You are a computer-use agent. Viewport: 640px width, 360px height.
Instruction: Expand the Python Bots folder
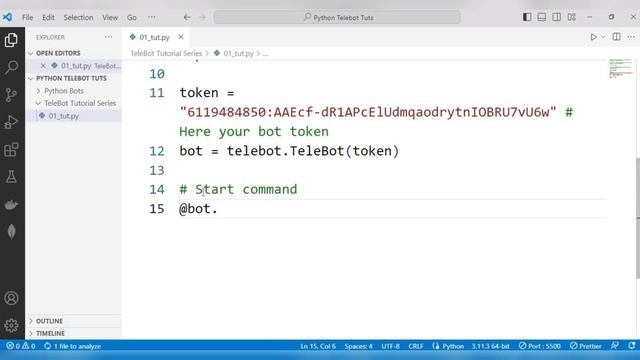tap(64, 91)
